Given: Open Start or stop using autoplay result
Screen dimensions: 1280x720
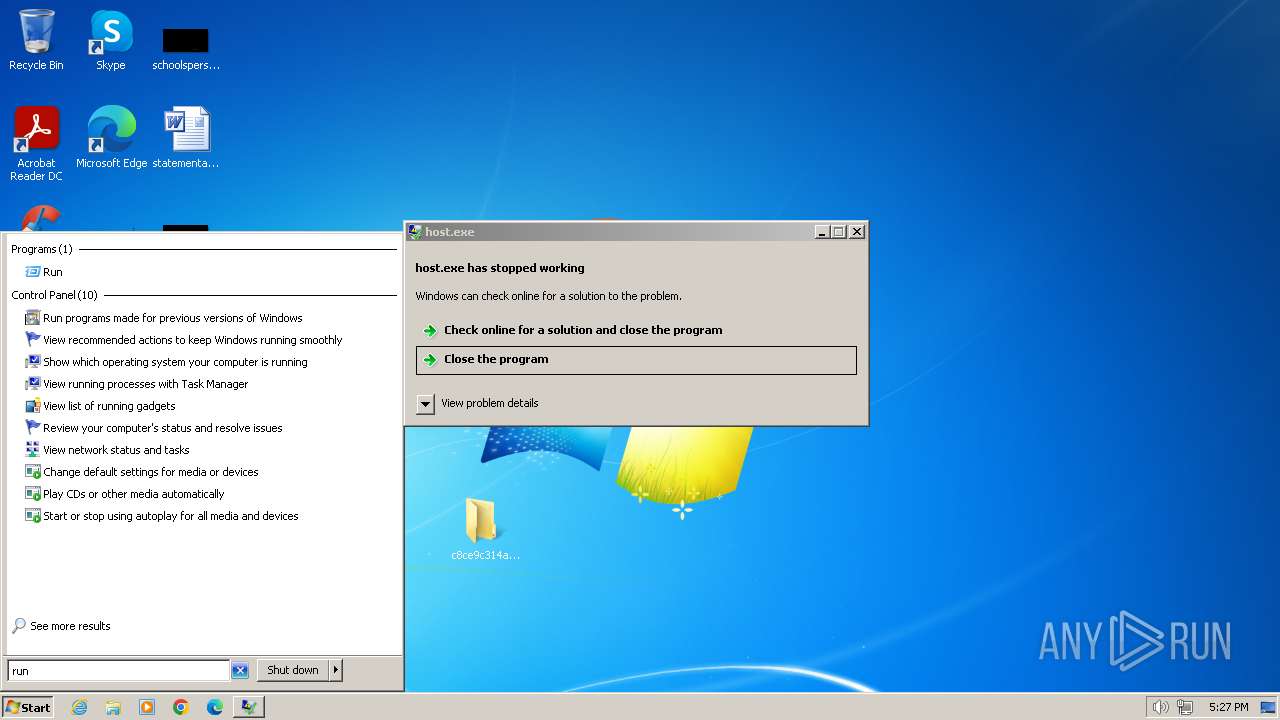Looking at the screenshot, I should tap(162, 516).
